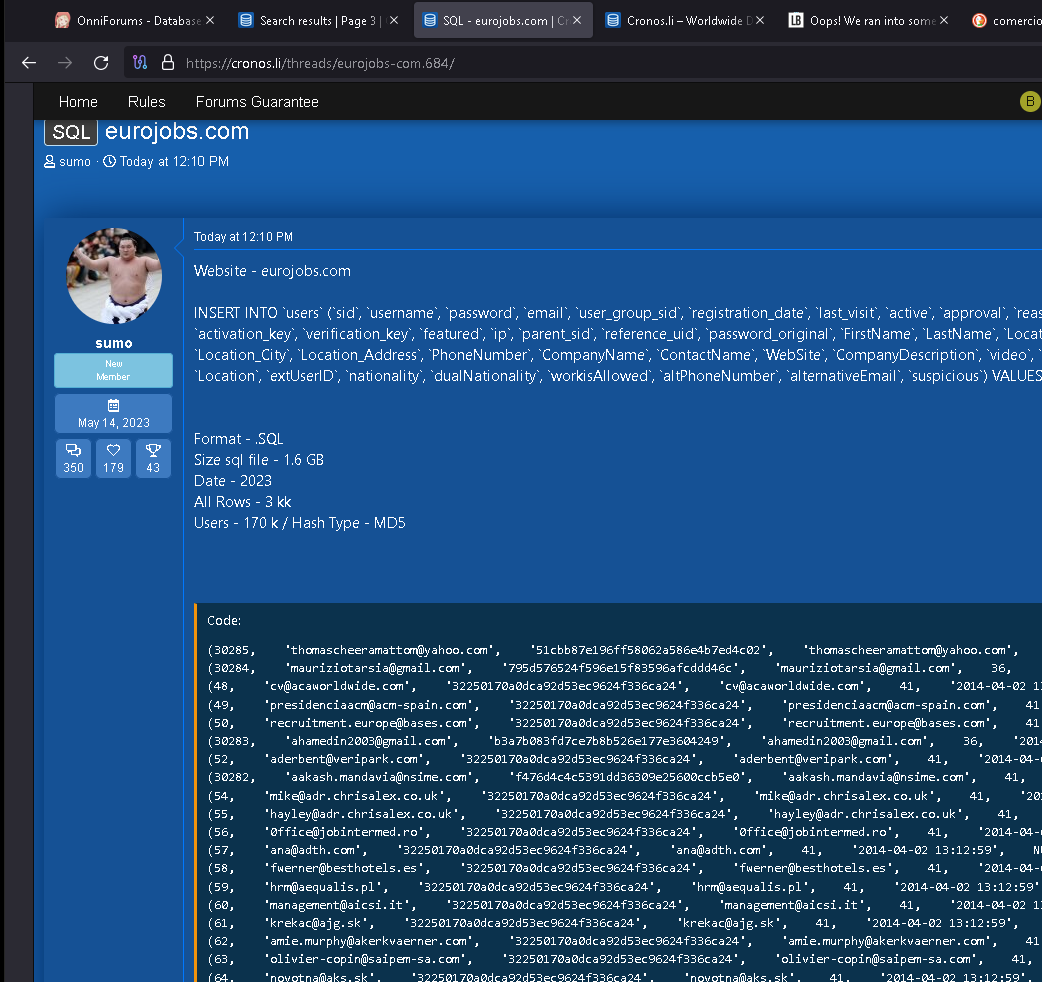Close the OnniForums tab
The width and height of the screenshot is (1042, 982).
[x=210, y=21]
